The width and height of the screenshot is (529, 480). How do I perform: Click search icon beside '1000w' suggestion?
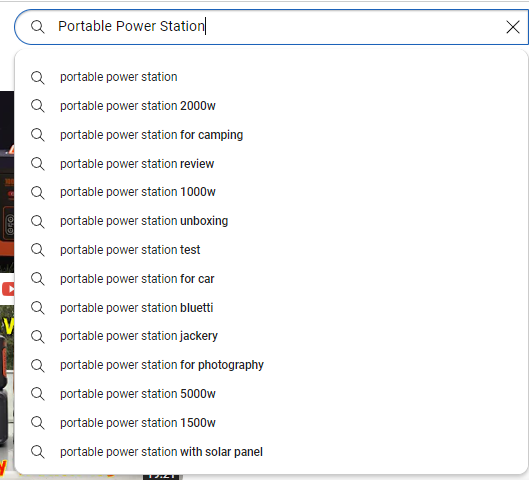(37, 193)
